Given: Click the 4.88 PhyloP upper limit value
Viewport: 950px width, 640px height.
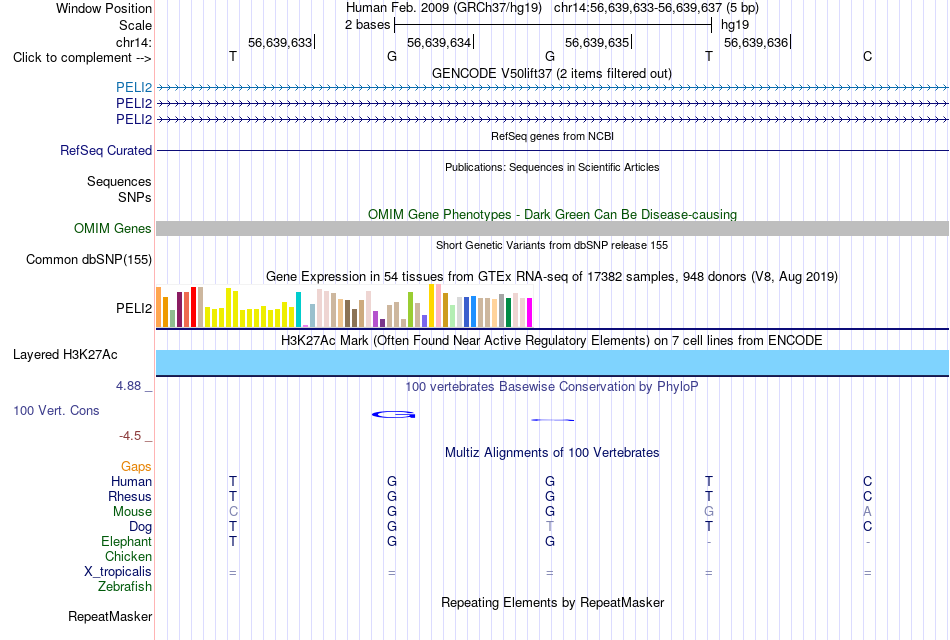Looking at the screenshot, I should click(x=128, y=386).
